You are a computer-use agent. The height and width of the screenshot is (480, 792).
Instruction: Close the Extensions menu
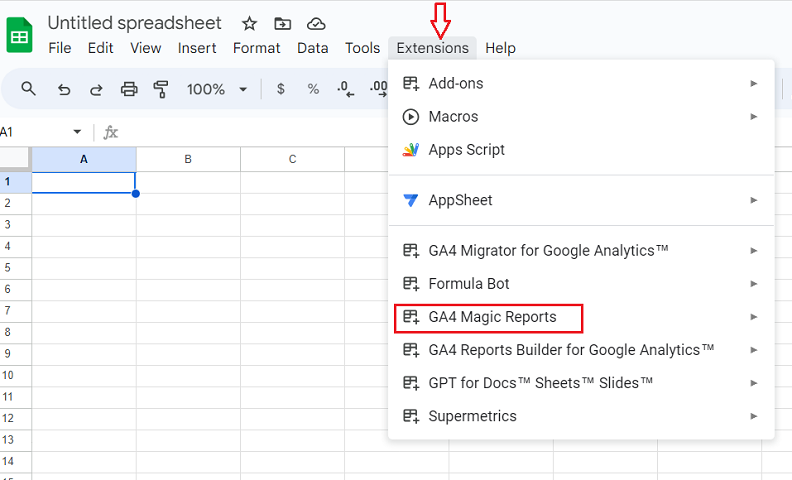pos(432,48)
